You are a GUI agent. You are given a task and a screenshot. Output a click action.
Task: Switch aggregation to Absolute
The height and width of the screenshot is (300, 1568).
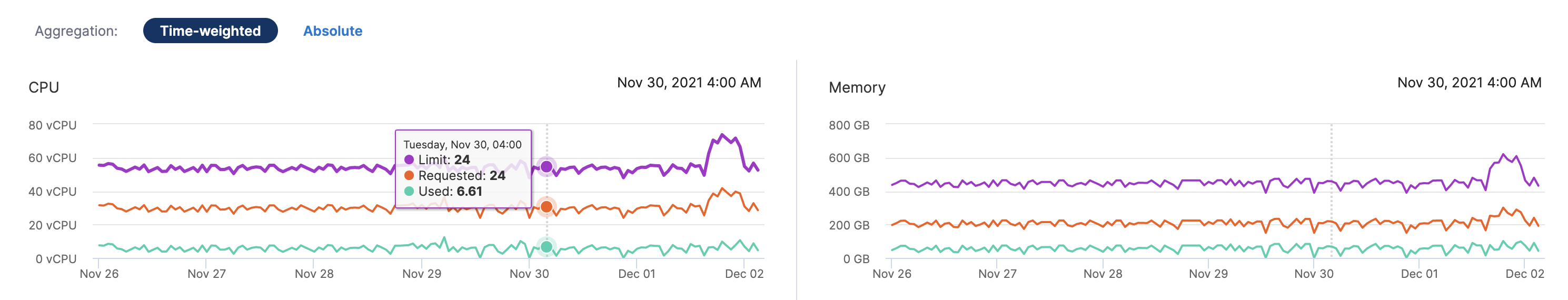point(332,31)
